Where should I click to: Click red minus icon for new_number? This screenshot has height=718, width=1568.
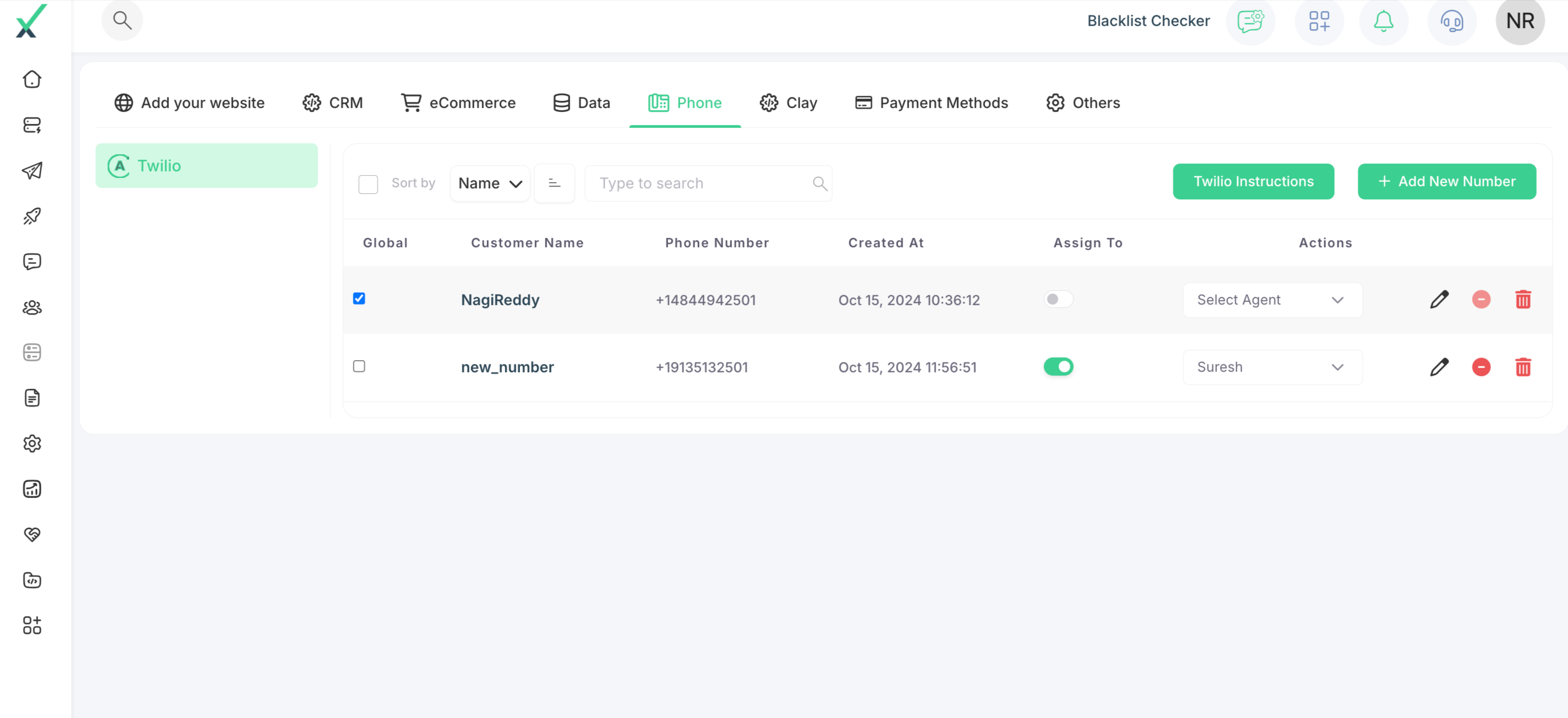[x=1481, y=367]
